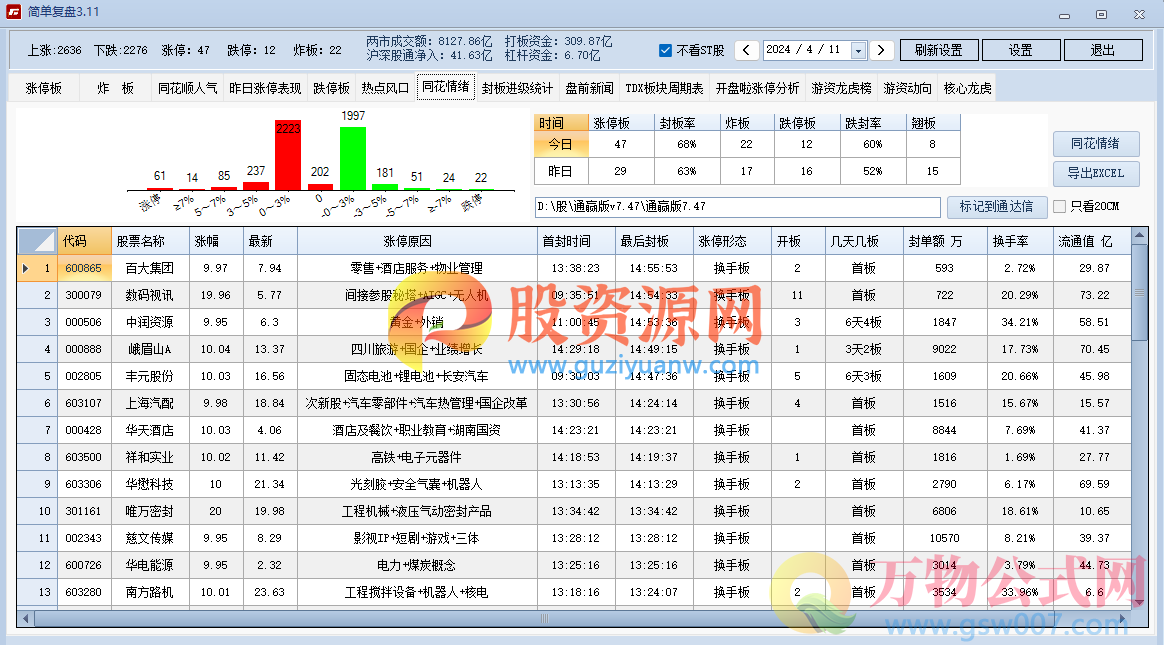The image size is (1164, 645).
Task: Click the app logo in title bar
Action: 13,12
